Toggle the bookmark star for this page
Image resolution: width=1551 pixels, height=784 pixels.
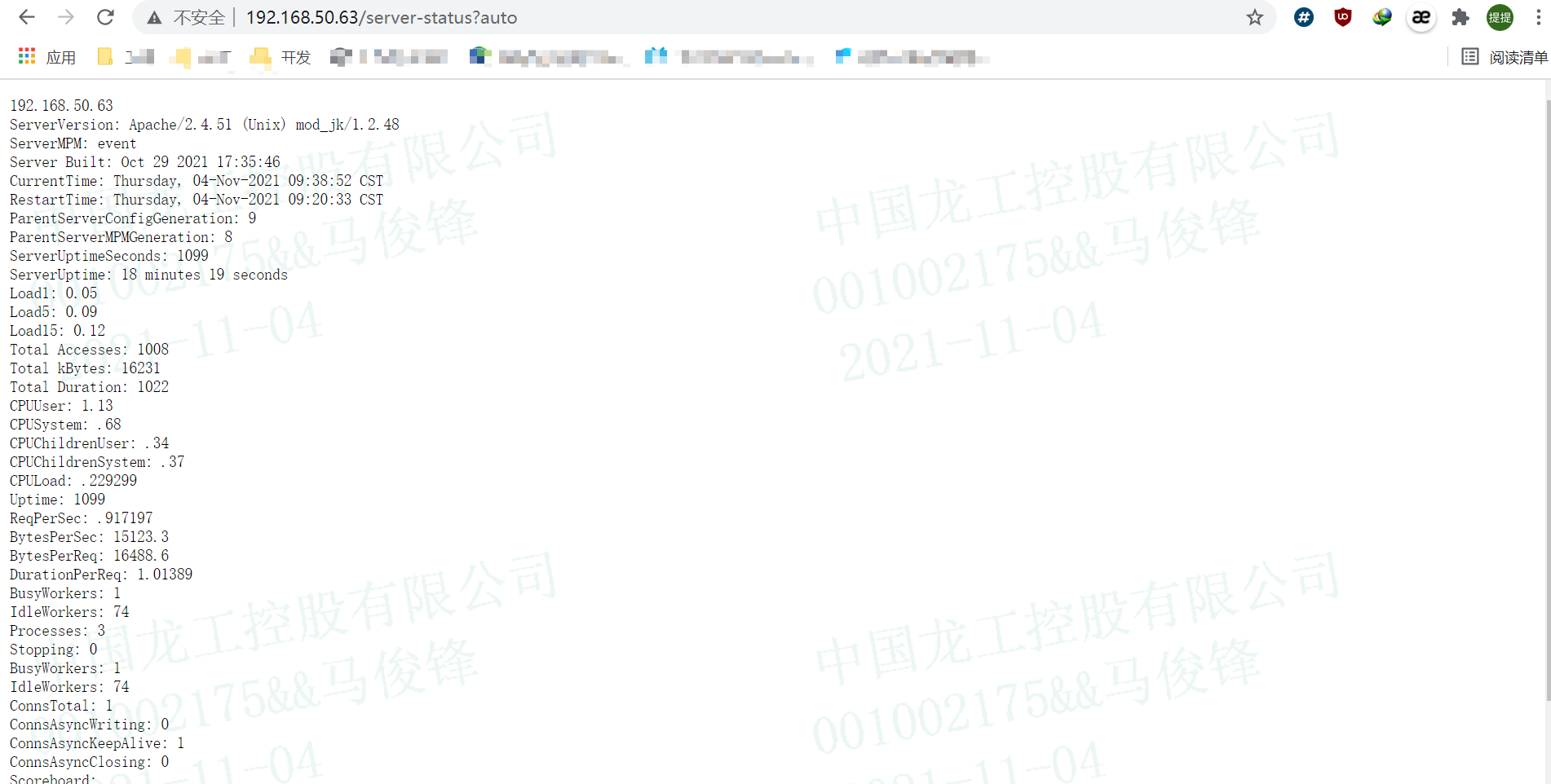pos(1255,16)
